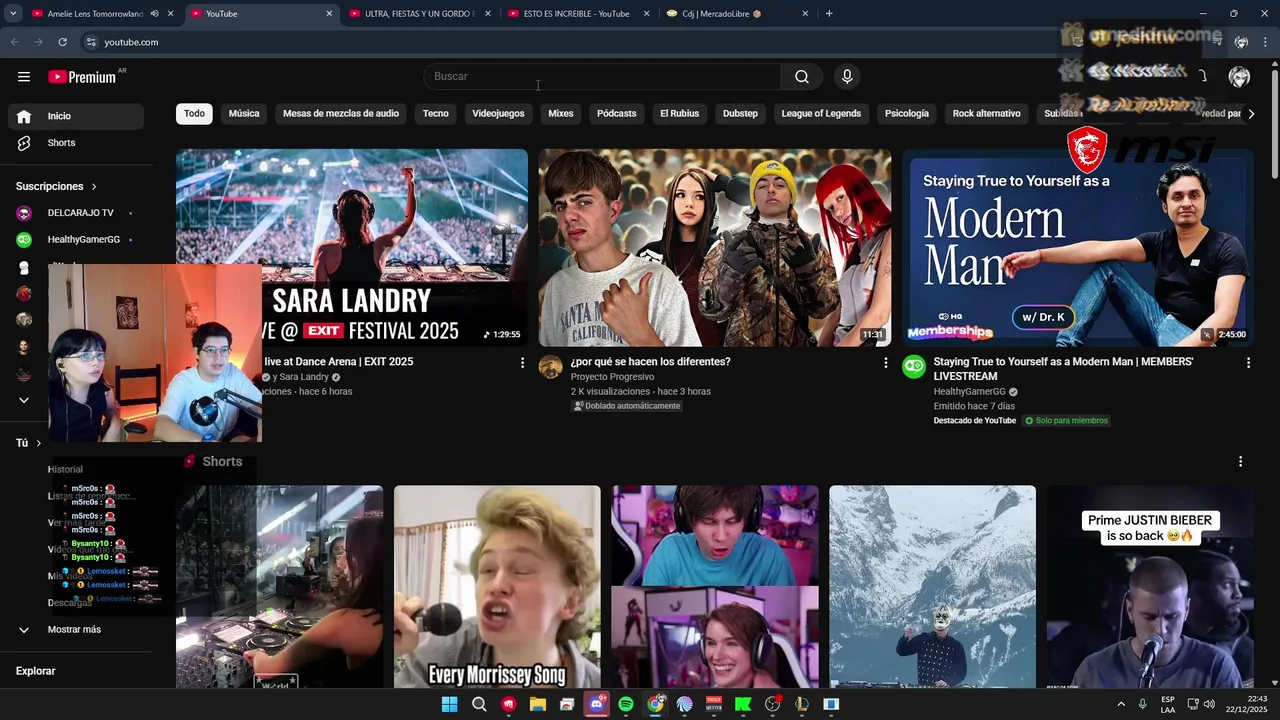1280x720 pixels.
Task: Select the Todo filter chip
Action: tap(194, 114)
